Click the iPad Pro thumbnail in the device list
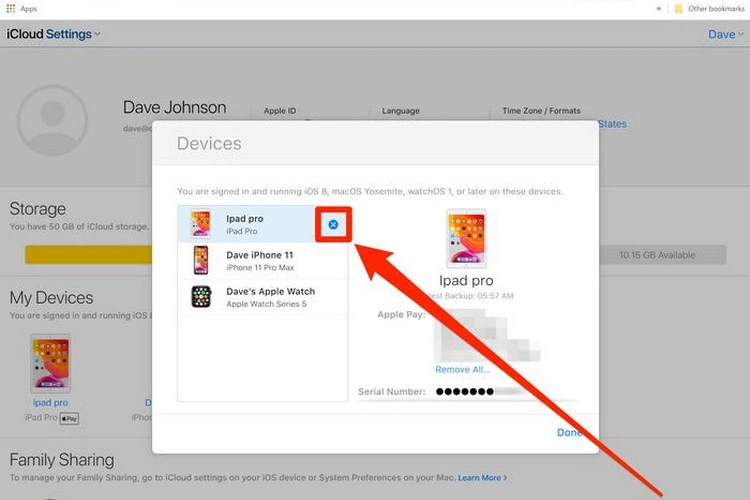The image size is (750, 500). coord(200,223)
